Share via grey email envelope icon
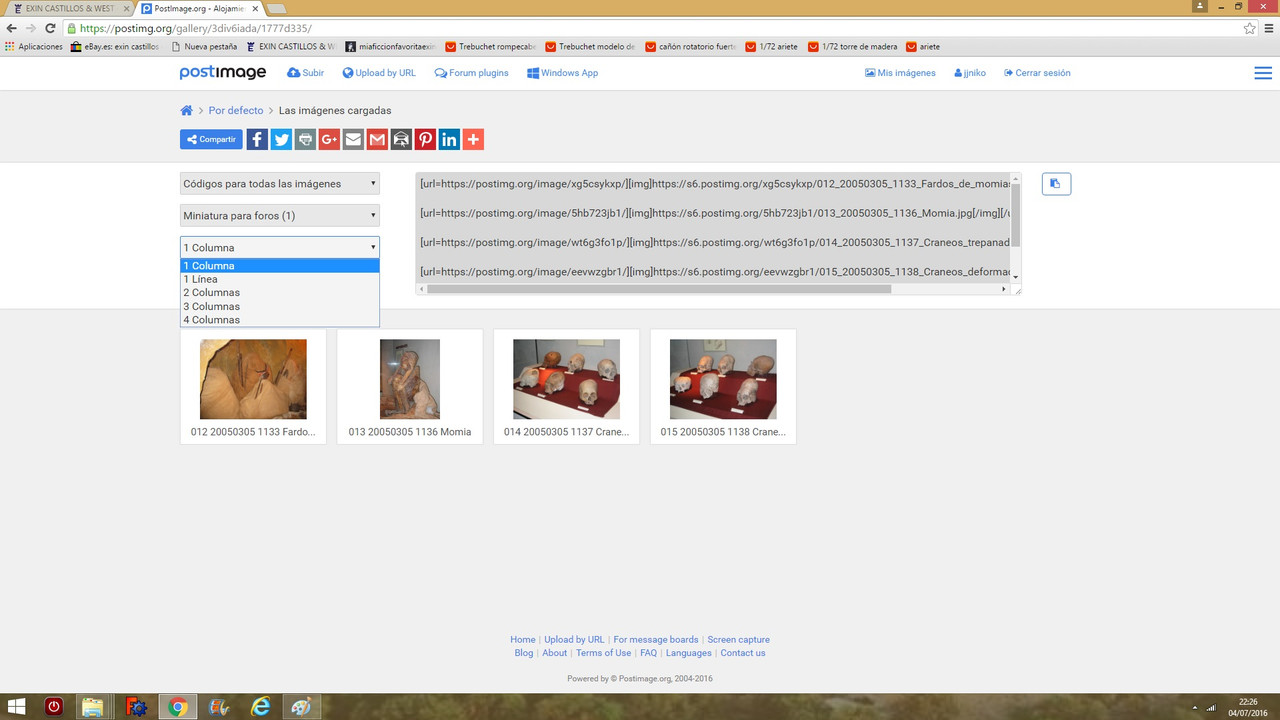 [353, 140]
